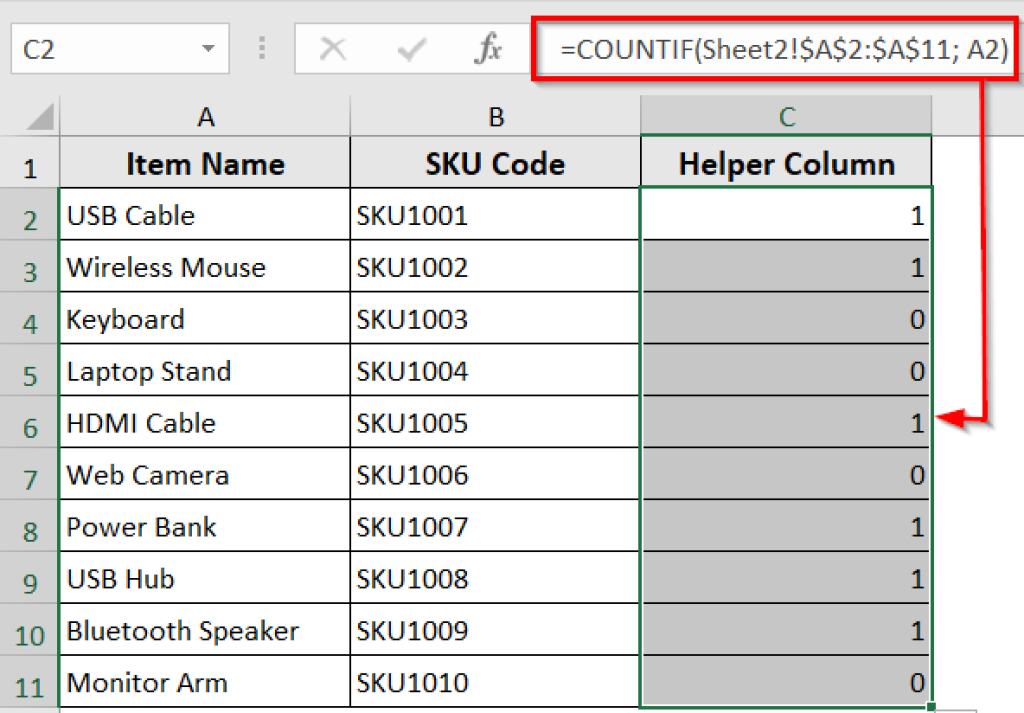Select row header 6
Image resolution: width=1024 pixels, height=713 pixels.
30,423
